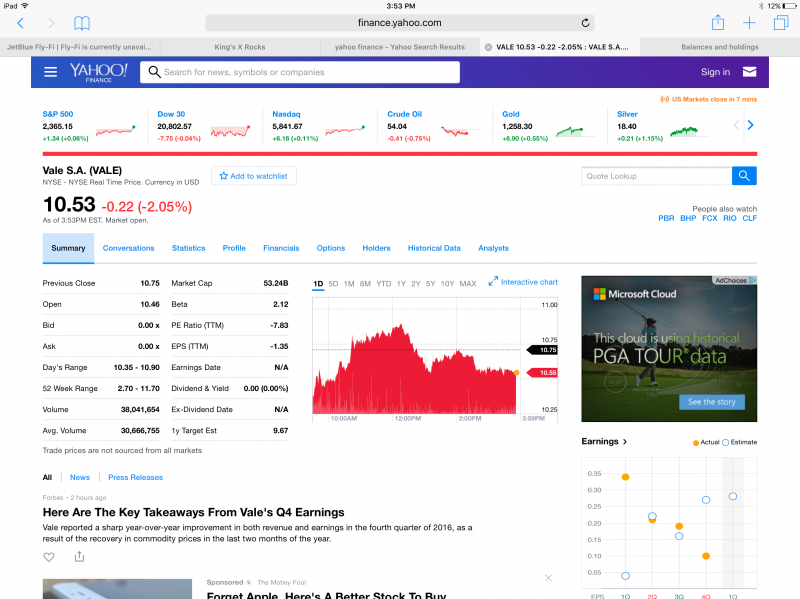This screenshot has width=800, height=599.
Task: Tap the blue quote lookup search button
Action: pyautogui.click(x=744, y=176)
